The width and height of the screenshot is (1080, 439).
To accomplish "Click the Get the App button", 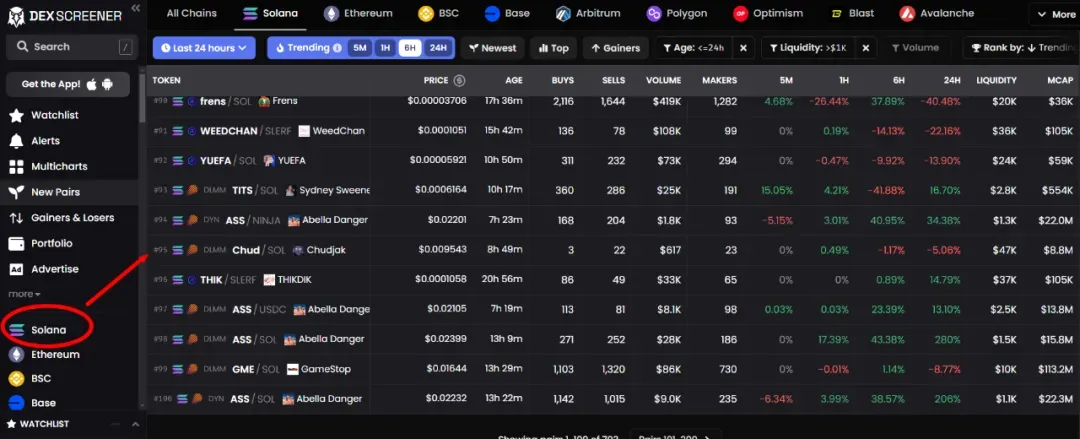I will [68, 84].
